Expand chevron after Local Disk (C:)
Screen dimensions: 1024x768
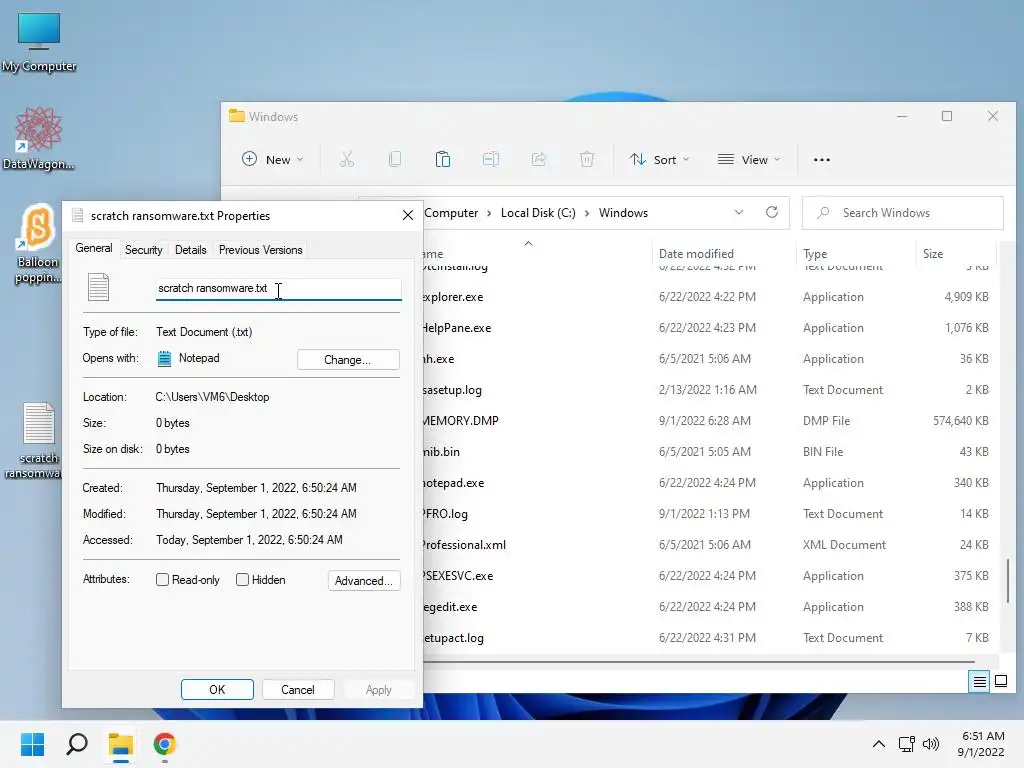587,213
